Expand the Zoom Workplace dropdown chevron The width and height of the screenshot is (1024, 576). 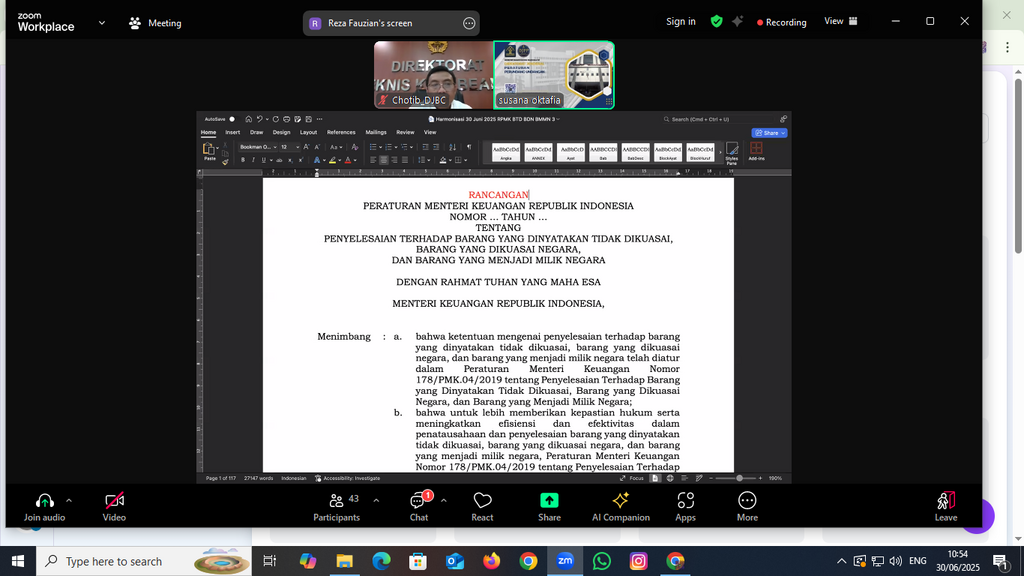[102, 23]
